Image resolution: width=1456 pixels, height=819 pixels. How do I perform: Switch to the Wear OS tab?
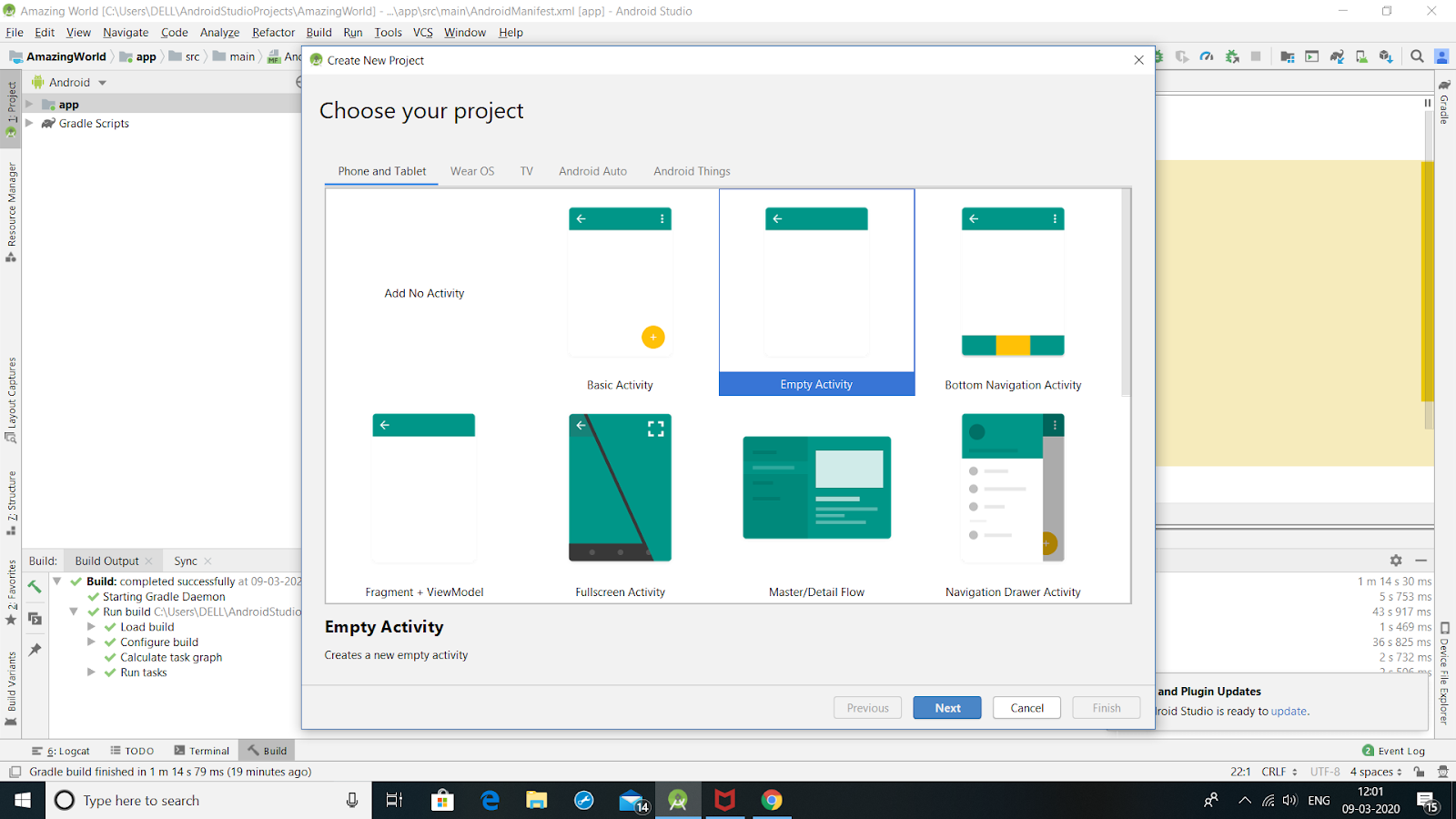(x=471, y=171)
